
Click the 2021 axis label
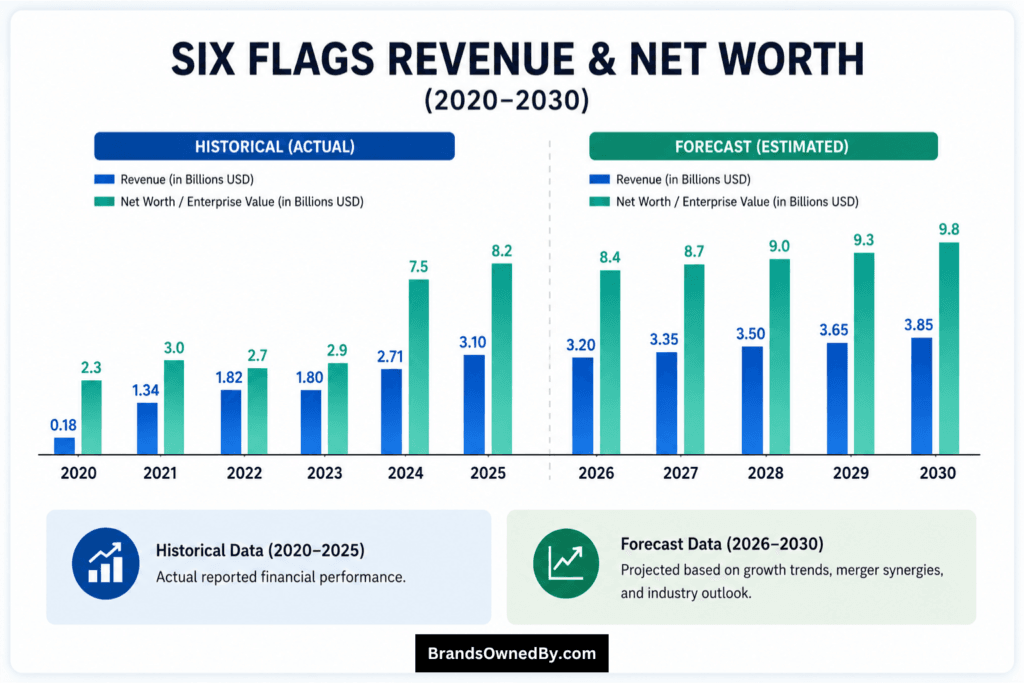coord(160,473)
